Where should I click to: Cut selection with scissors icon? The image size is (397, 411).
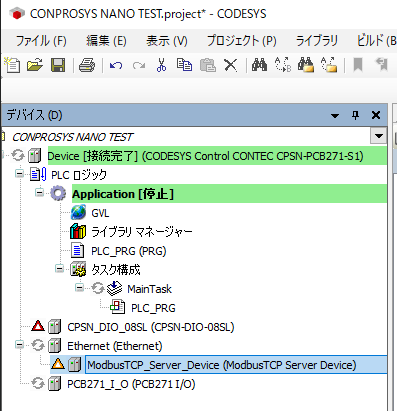161,65
